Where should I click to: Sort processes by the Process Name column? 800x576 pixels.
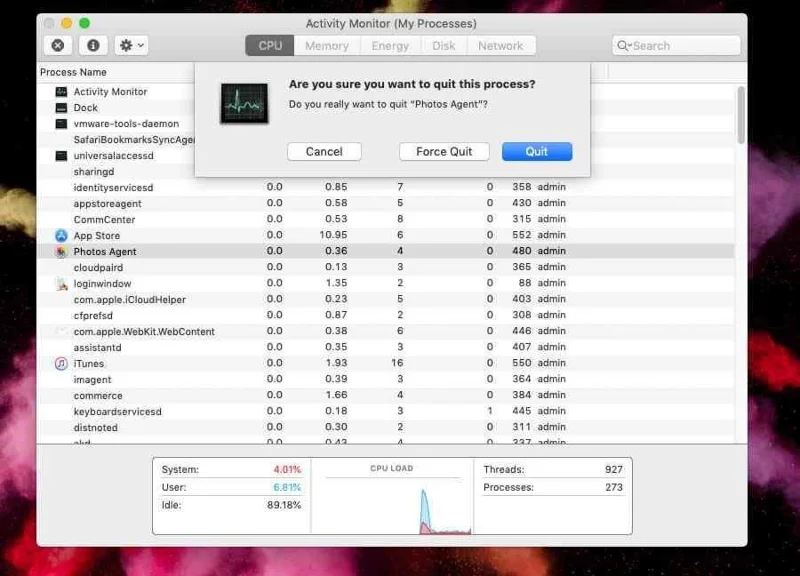coord(74,71)
